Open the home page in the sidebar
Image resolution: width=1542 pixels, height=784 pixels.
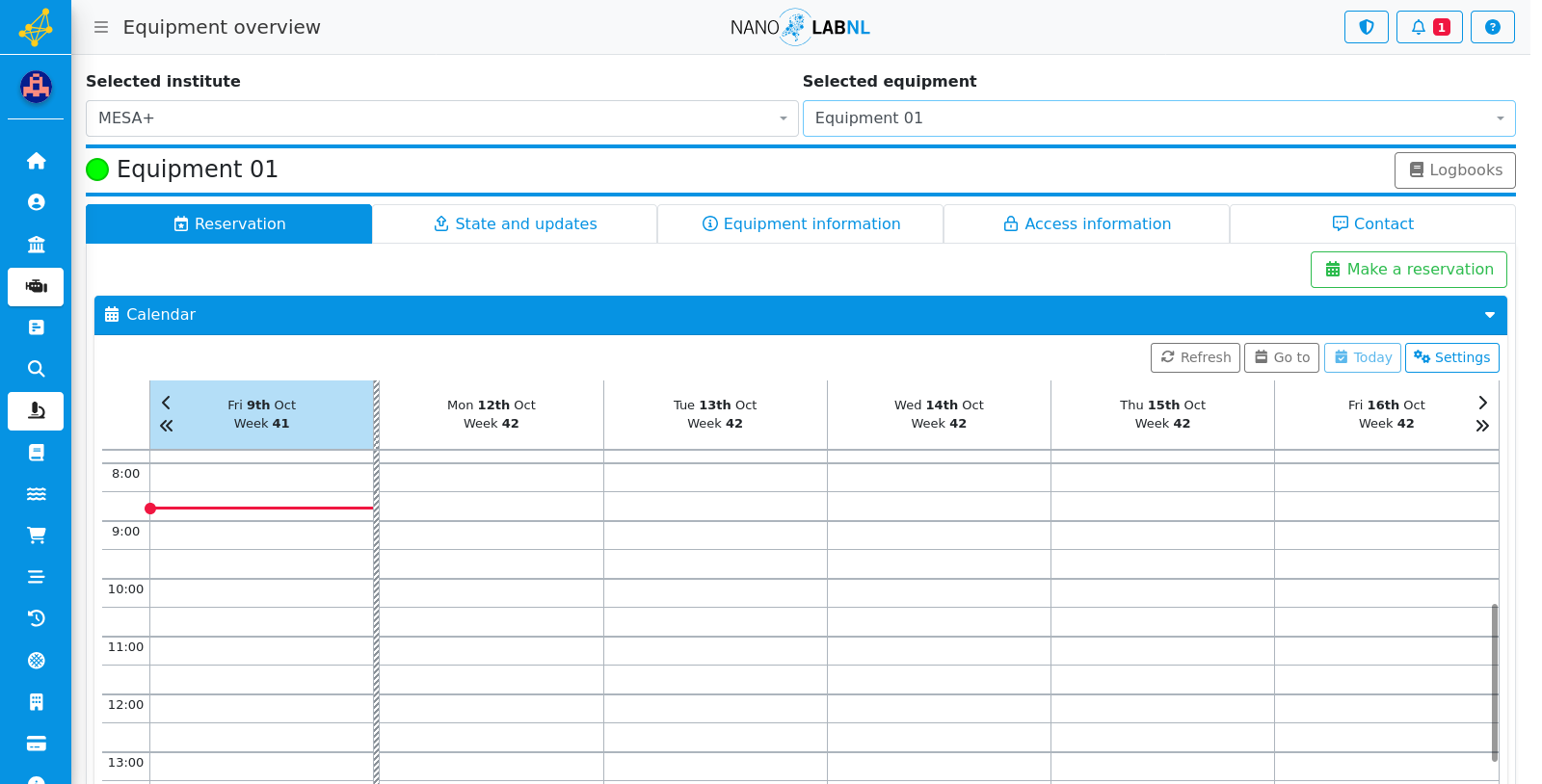tap(36, 161)
